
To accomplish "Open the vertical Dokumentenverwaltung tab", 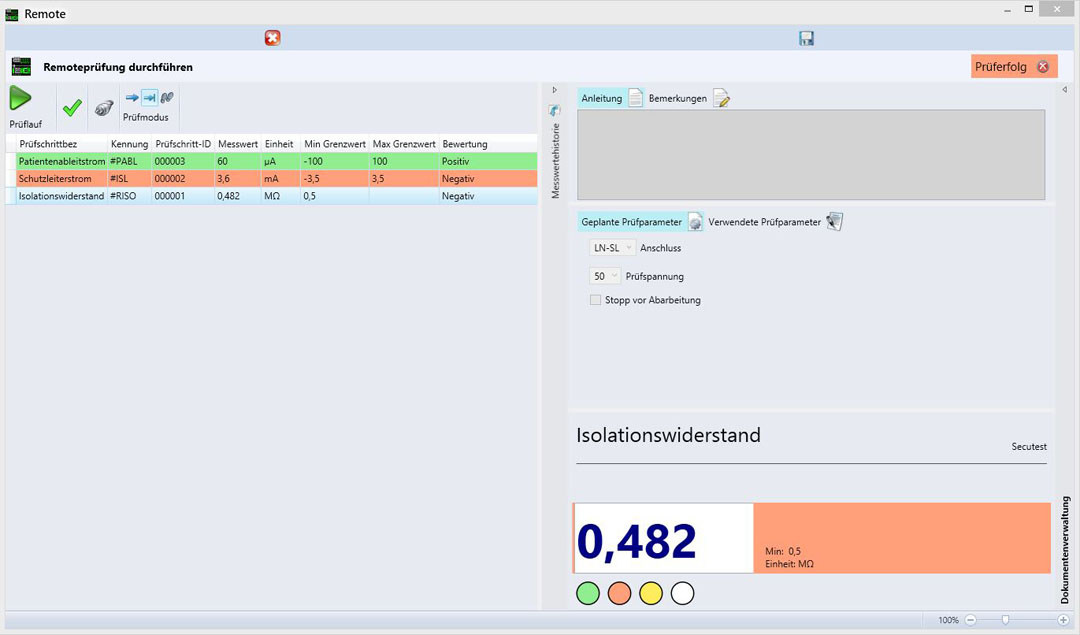I will [1065, 550].
